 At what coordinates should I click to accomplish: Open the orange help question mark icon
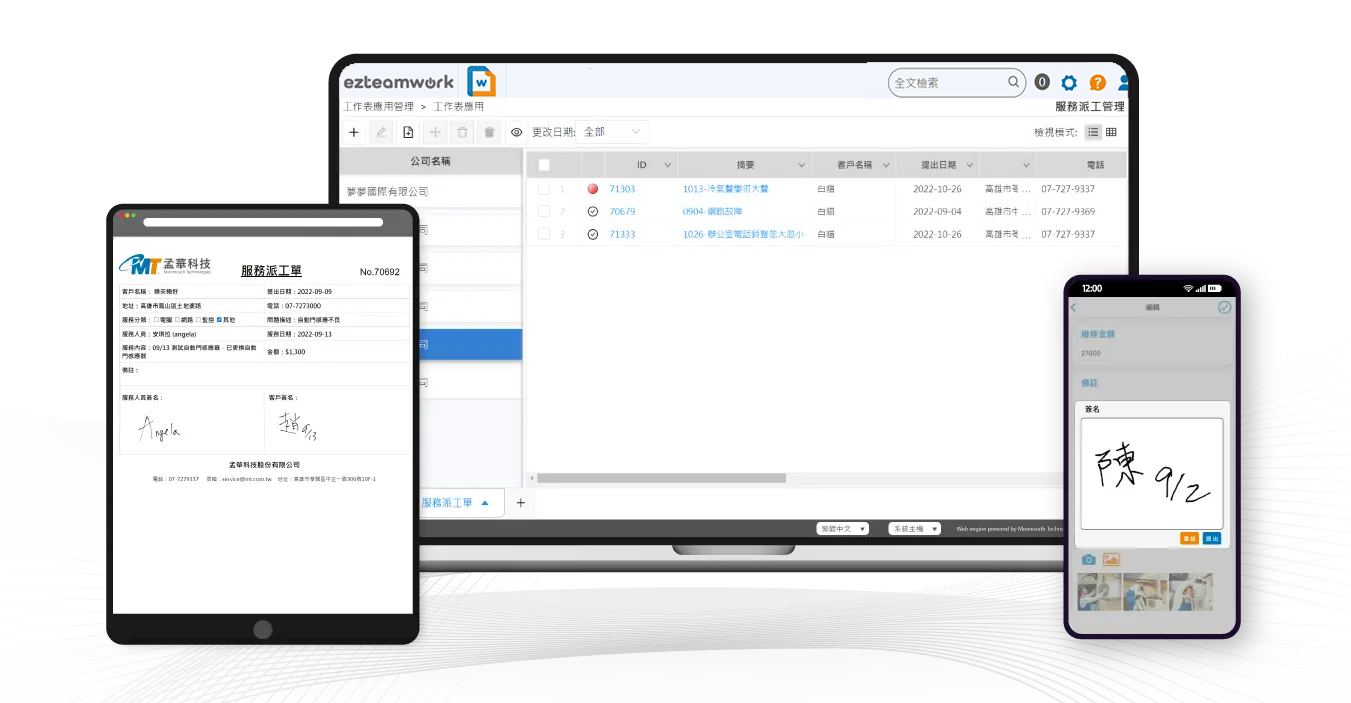[1097, 83]
